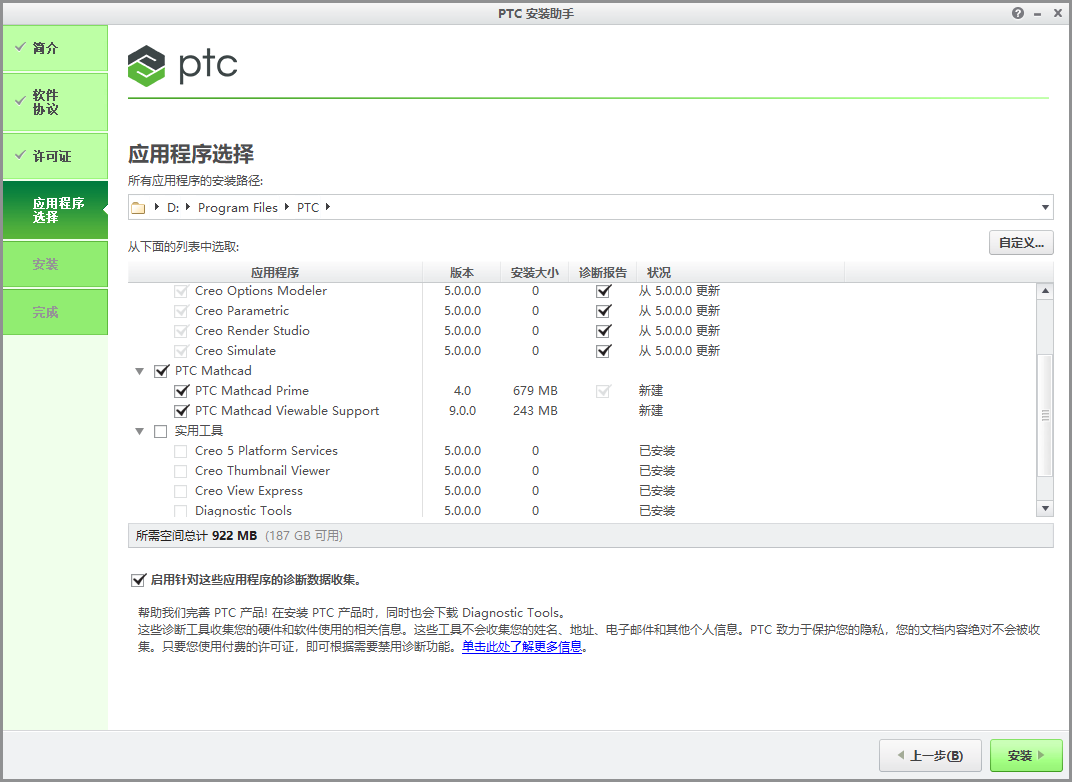Click Program Files in the install path
1072x782 pixels.
(238, 207)
